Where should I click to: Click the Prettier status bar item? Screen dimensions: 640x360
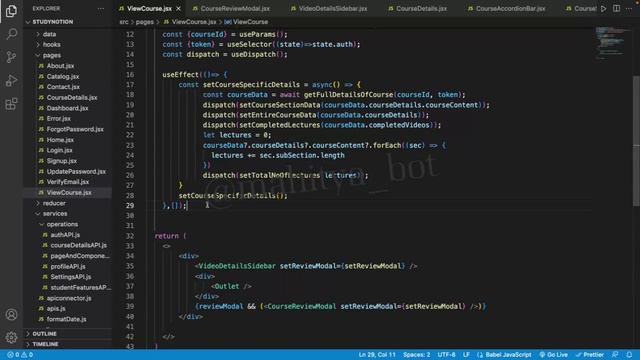click(x=589, y=355)
